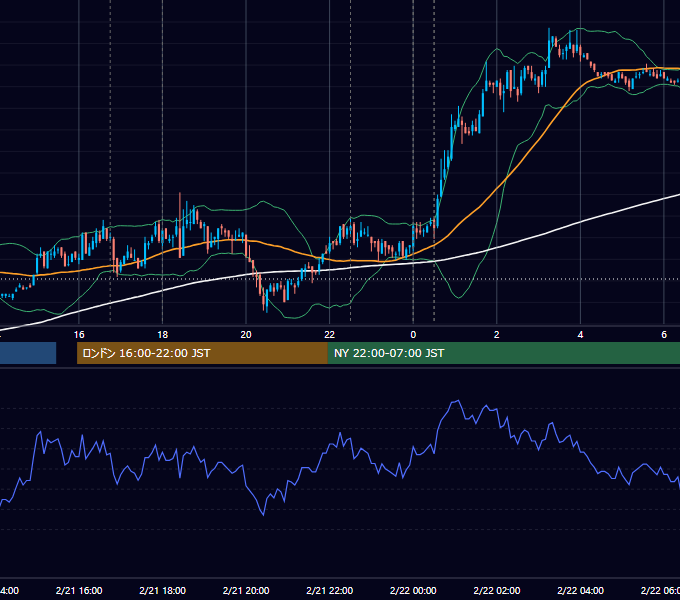Click the 2/22 00:00 bottom axis label
This screenshot has width=680, height=600.
point(413,591)
